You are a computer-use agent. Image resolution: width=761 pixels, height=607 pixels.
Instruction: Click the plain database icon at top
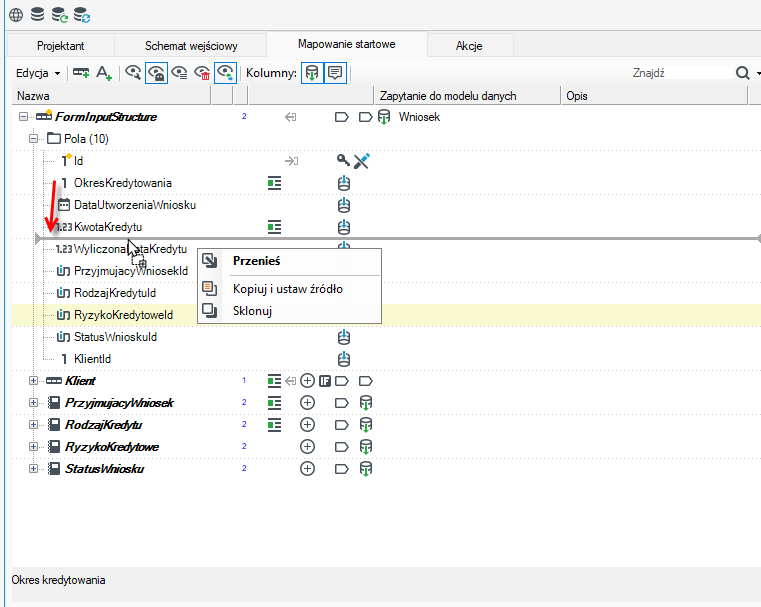tap(37, 15)
